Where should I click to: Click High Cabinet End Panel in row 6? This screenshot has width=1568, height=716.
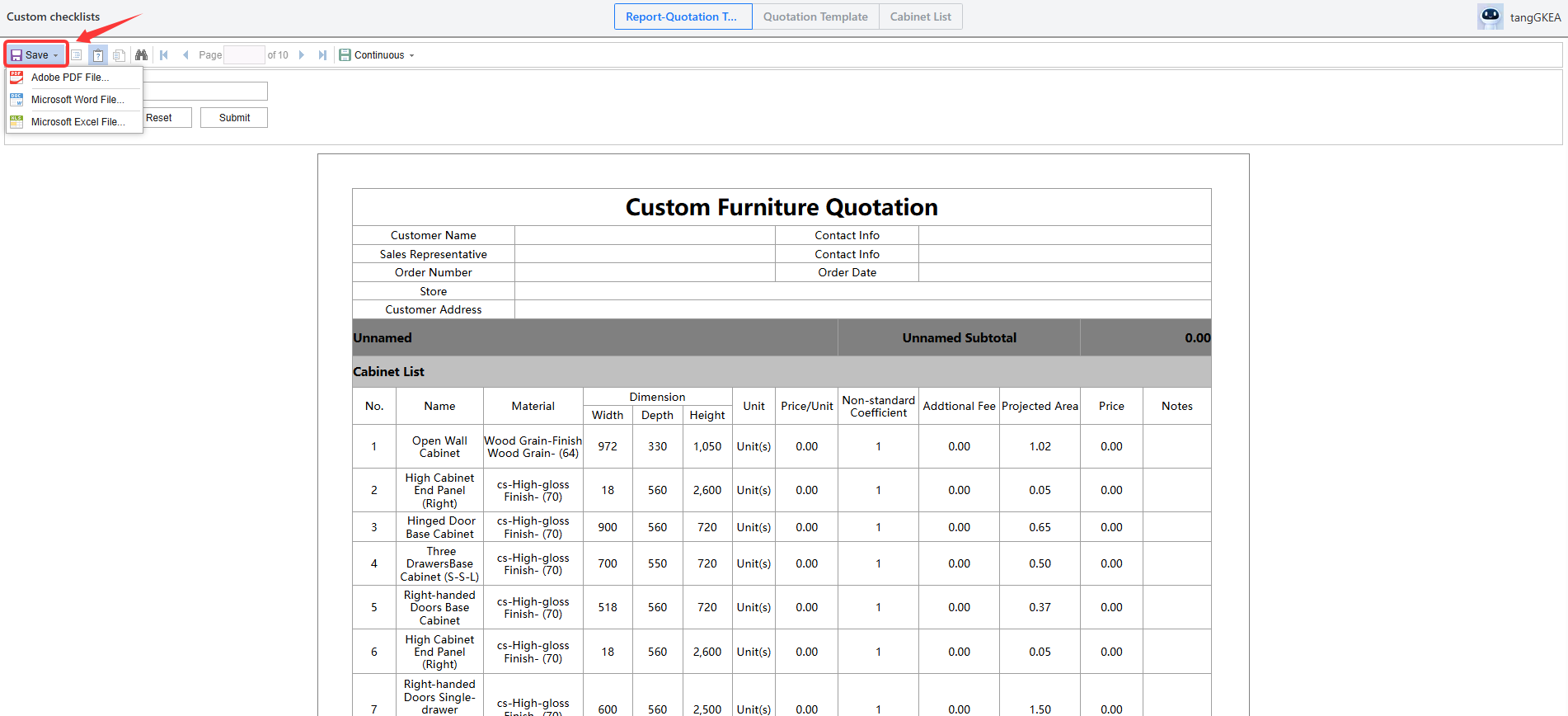pos(439,652)
